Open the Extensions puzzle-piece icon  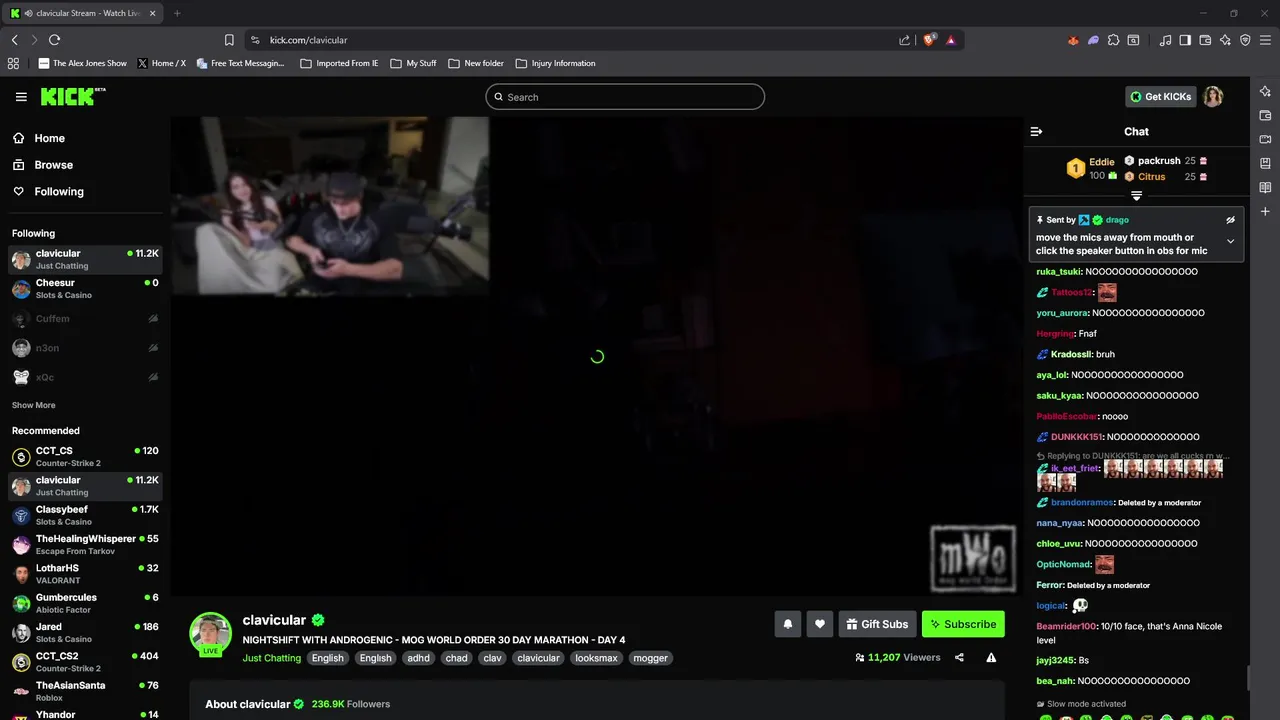tap(1113, 40)
